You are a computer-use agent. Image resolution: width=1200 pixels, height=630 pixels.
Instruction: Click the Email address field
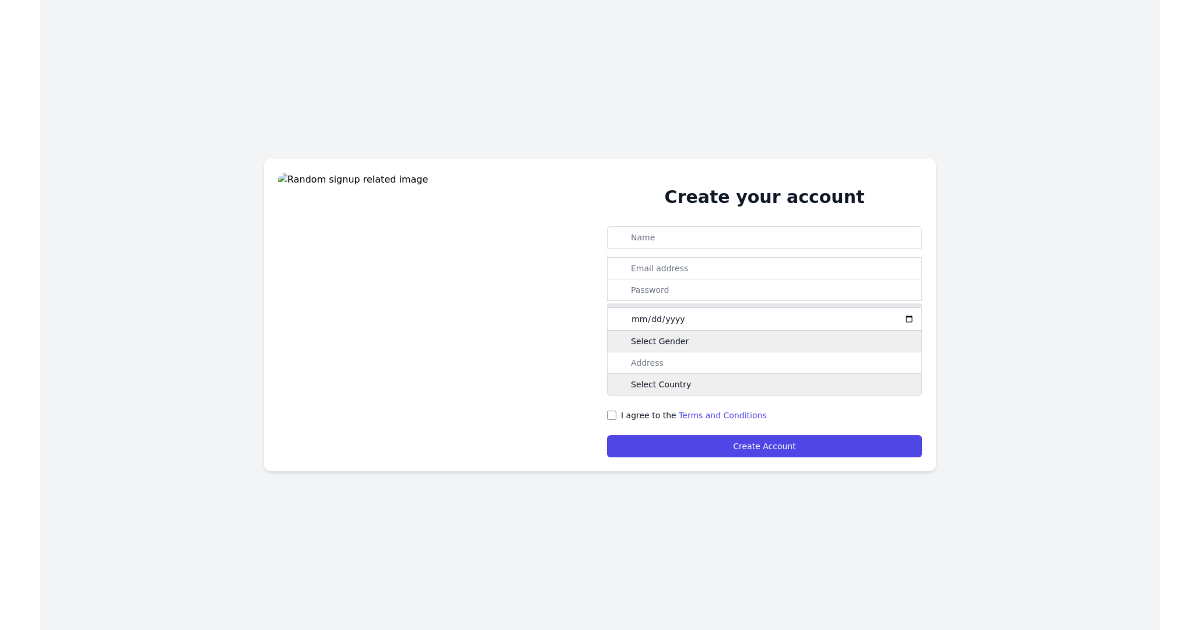click(x=764, y=268)
